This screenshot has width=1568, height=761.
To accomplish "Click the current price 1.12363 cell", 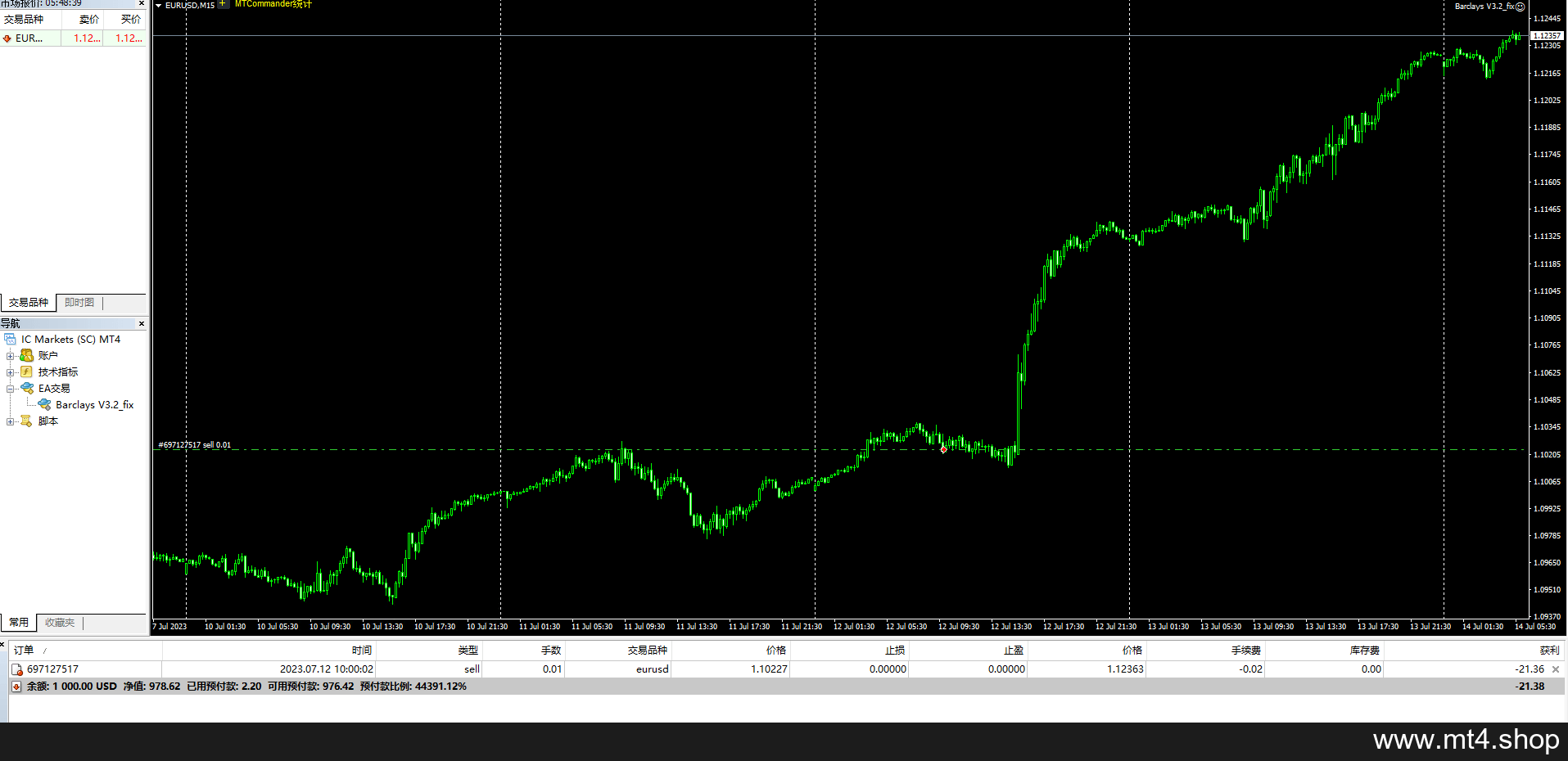I will pos(1125,669).
